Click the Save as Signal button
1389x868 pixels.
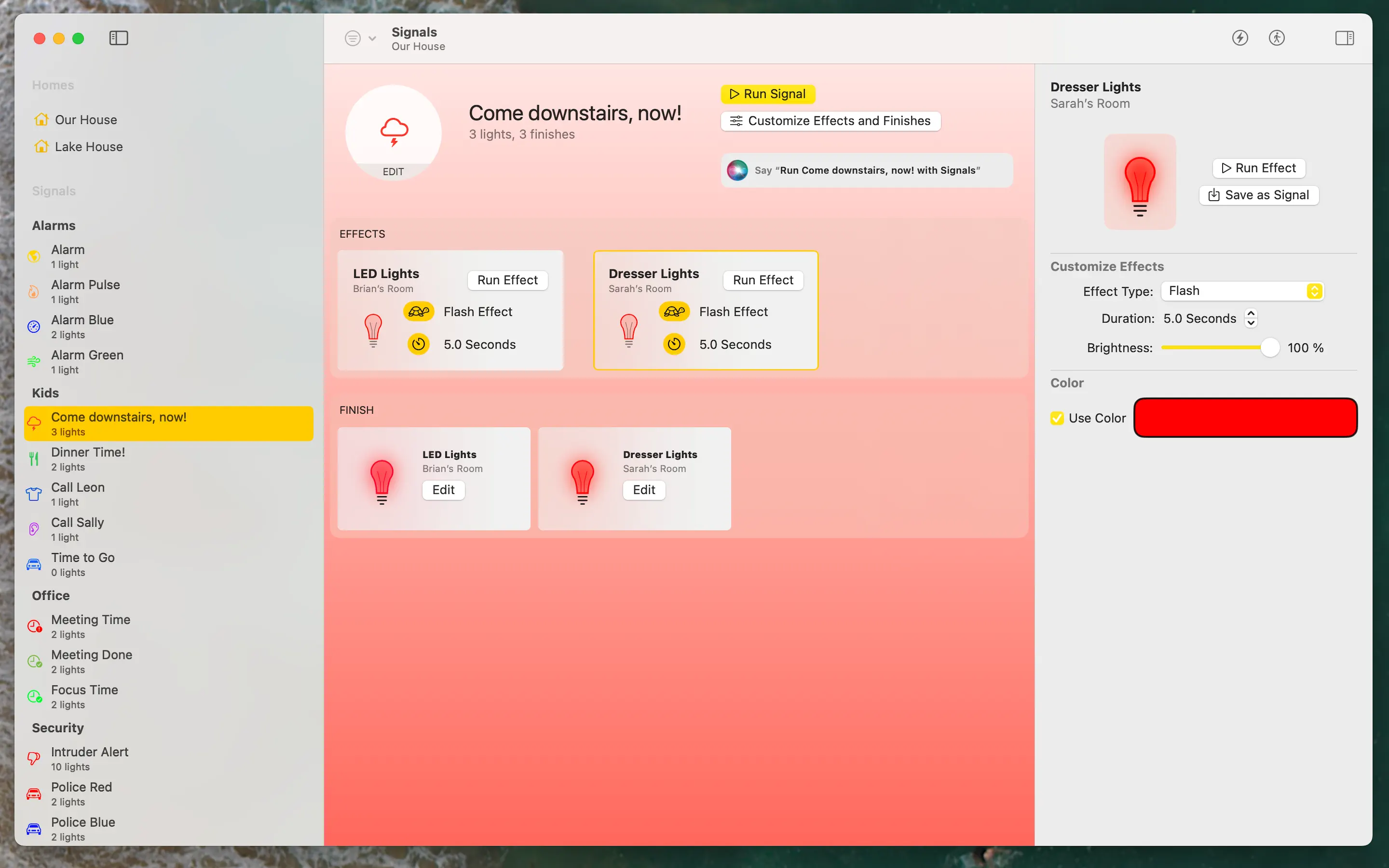[x=1259, y=195]
